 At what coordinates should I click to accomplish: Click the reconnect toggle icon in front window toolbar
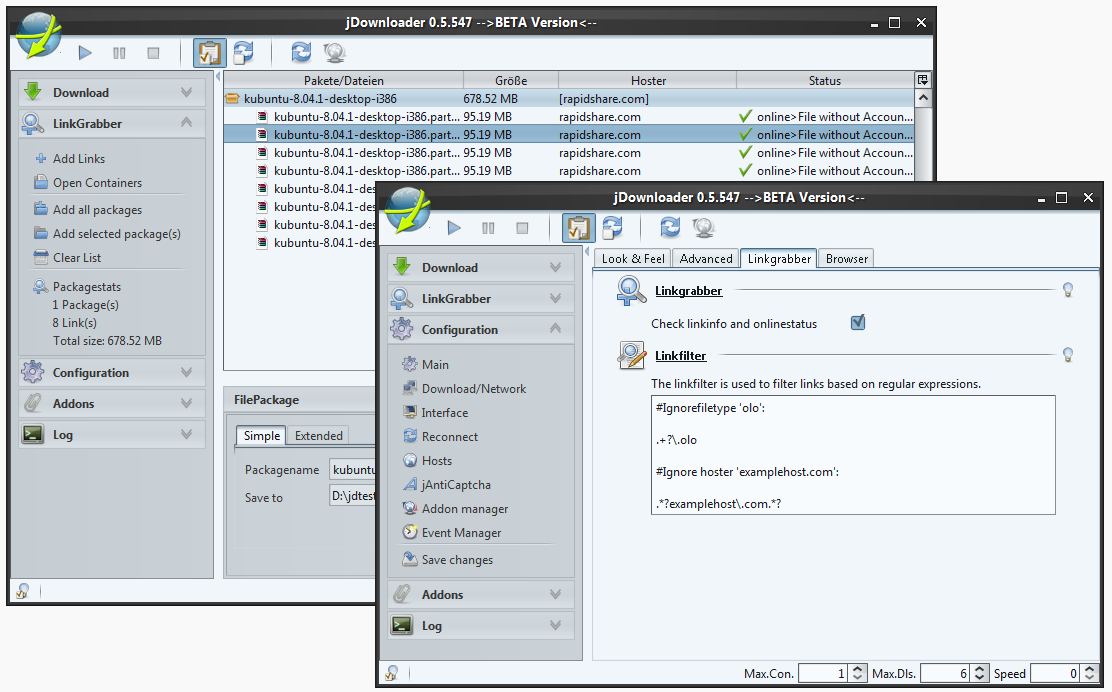click(613, 228)
